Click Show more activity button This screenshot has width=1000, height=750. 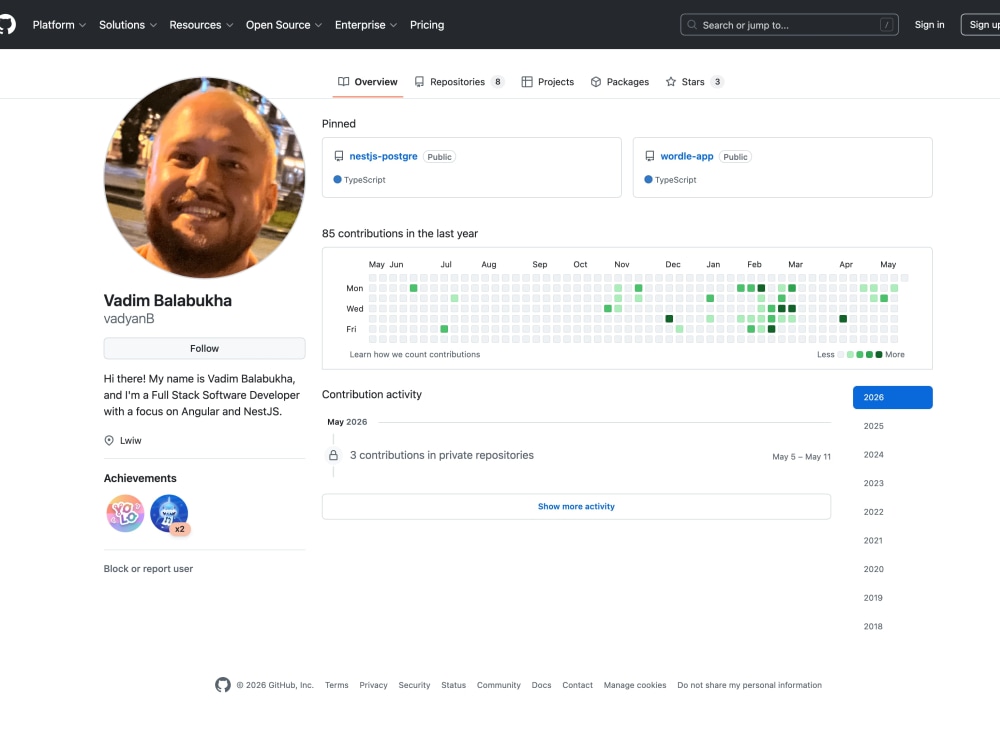pyautogui.click(x=576, y=506)
